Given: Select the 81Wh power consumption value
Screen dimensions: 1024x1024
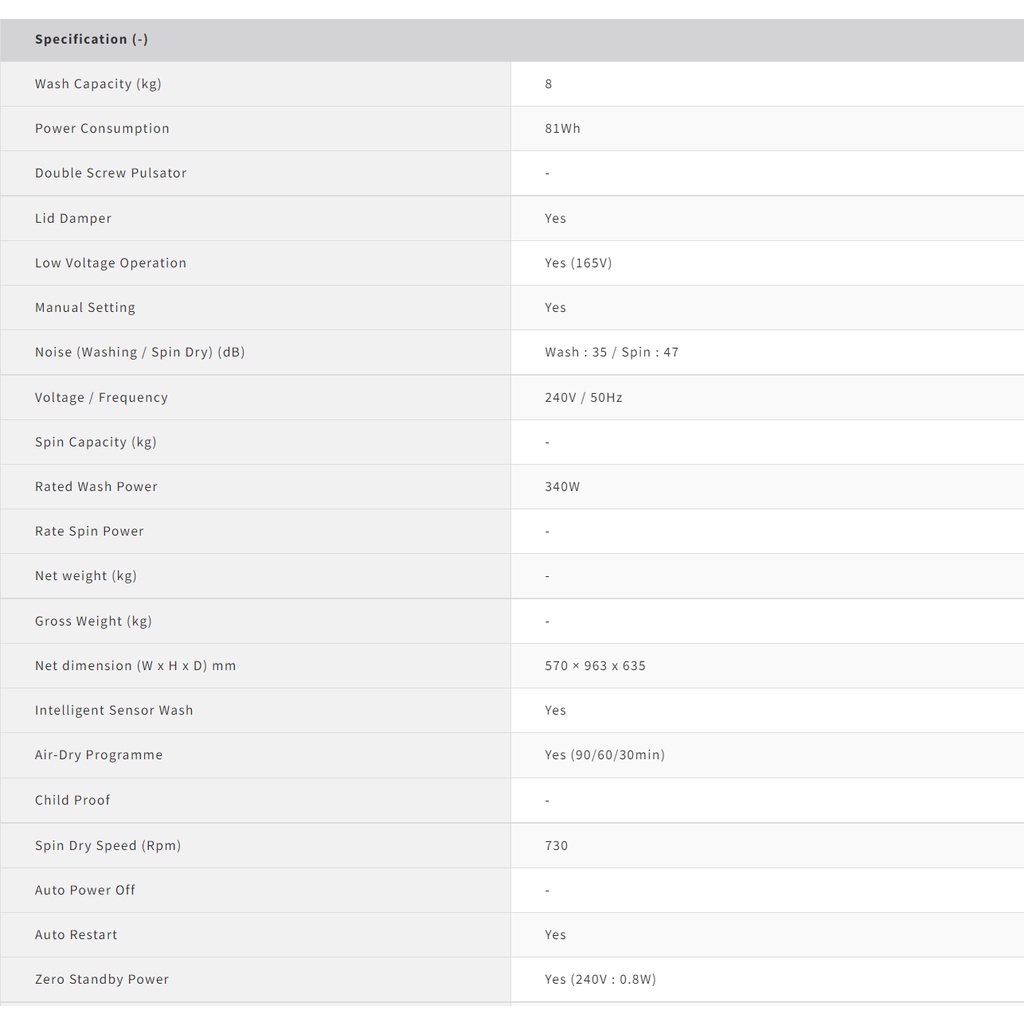Looking at the screenshot, I should pyautogui.click(x=562, y=129).
